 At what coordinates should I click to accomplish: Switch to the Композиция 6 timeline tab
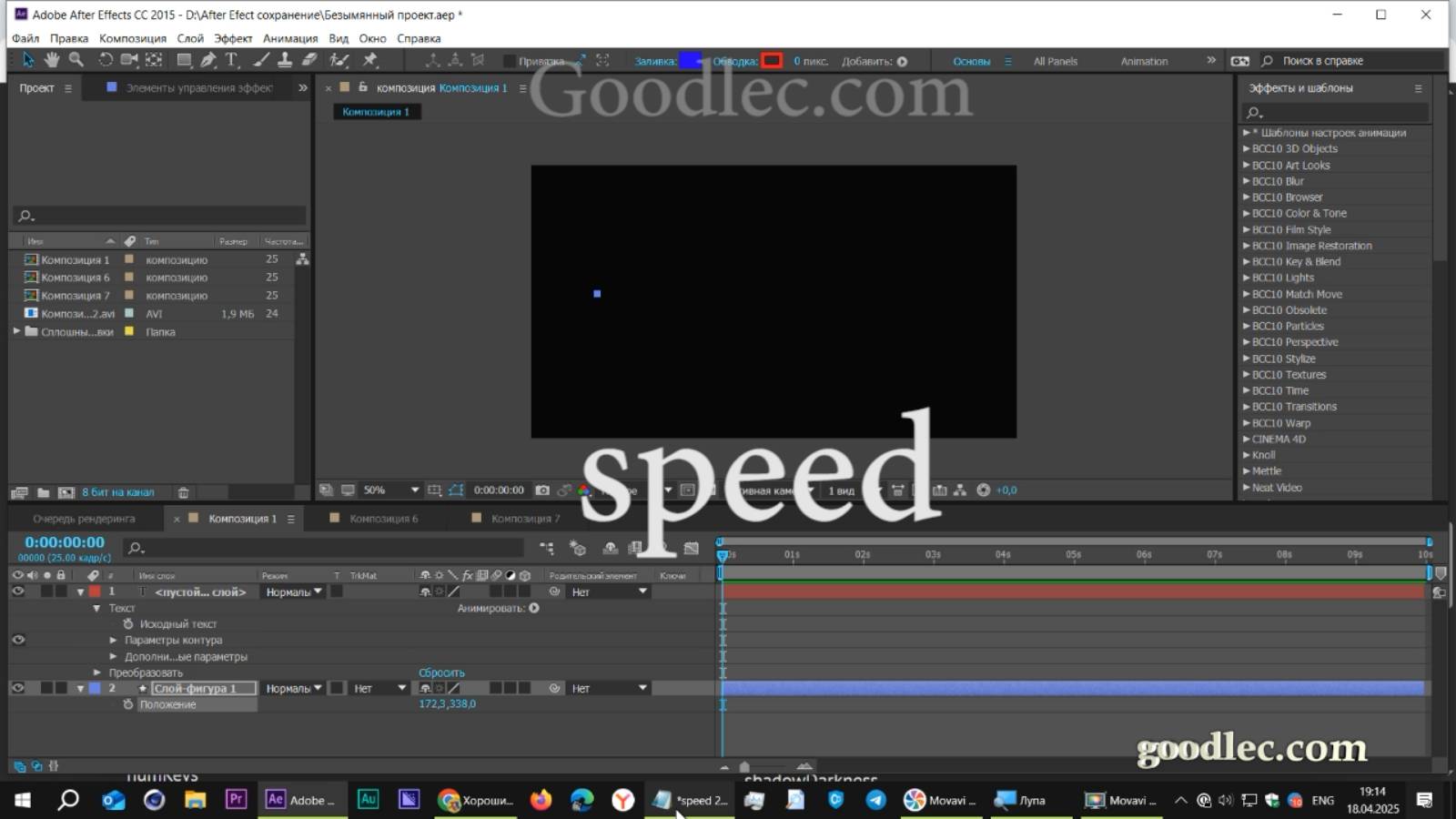coord(382,518)
